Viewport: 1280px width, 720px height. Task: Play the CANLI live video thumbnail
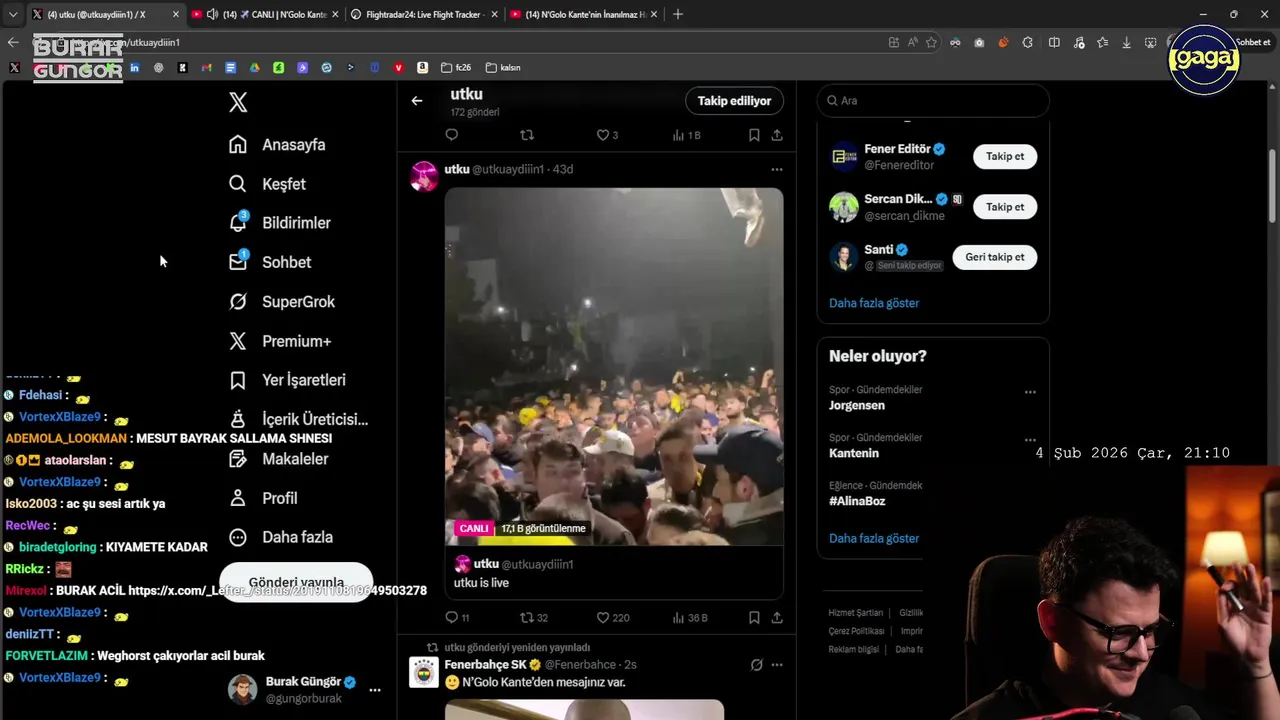tap(614, 366)
